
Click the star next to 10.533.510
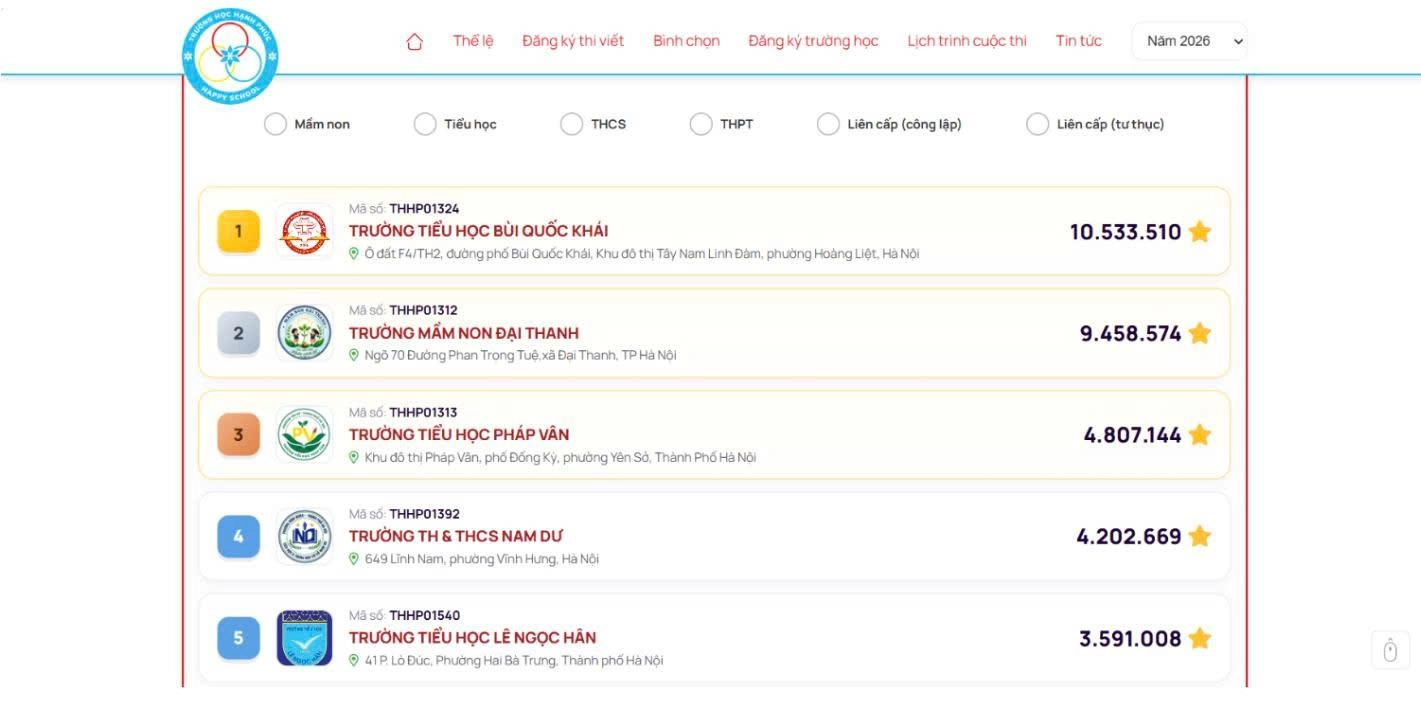pos(1200,232)
